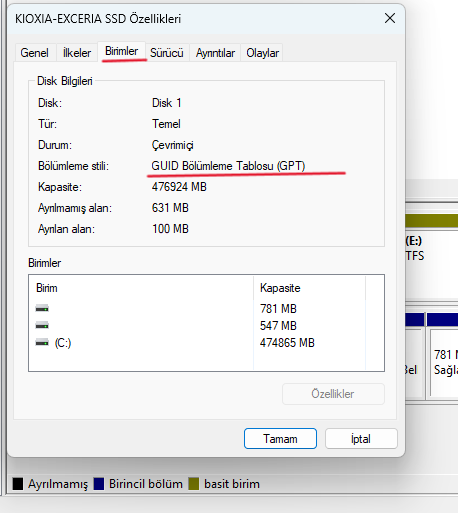Image resolution: width=458 pixels, height=513 pixels.
Task: Click the Bölümleme stili label
Action: point(74,166)
